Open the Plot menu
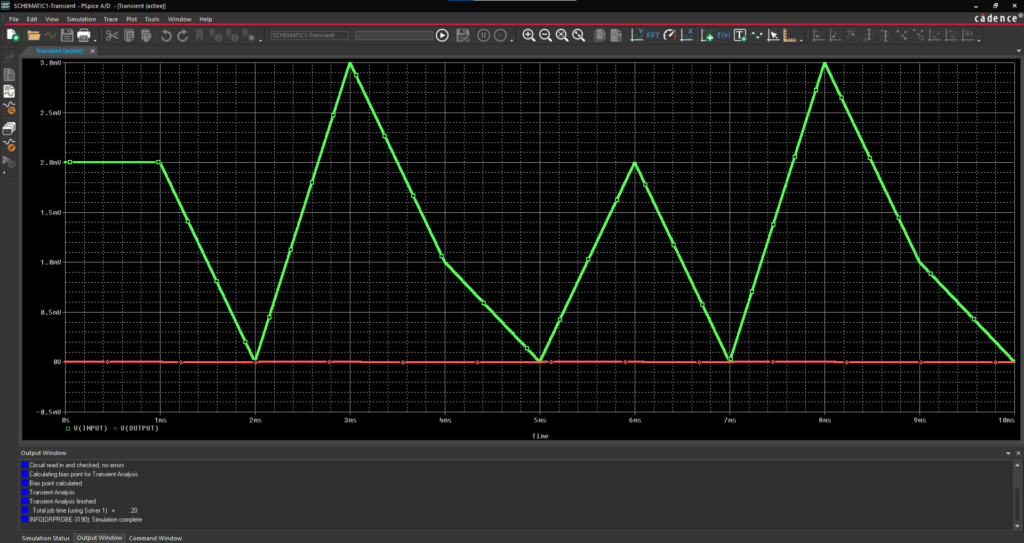 pos(131,19)
